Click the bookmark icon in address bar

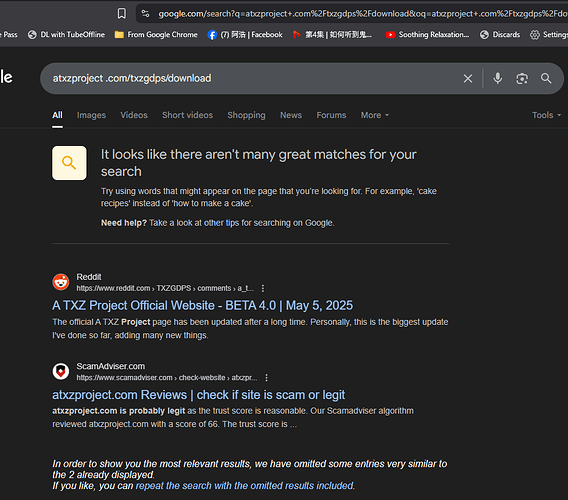click(x=122, y=14)
